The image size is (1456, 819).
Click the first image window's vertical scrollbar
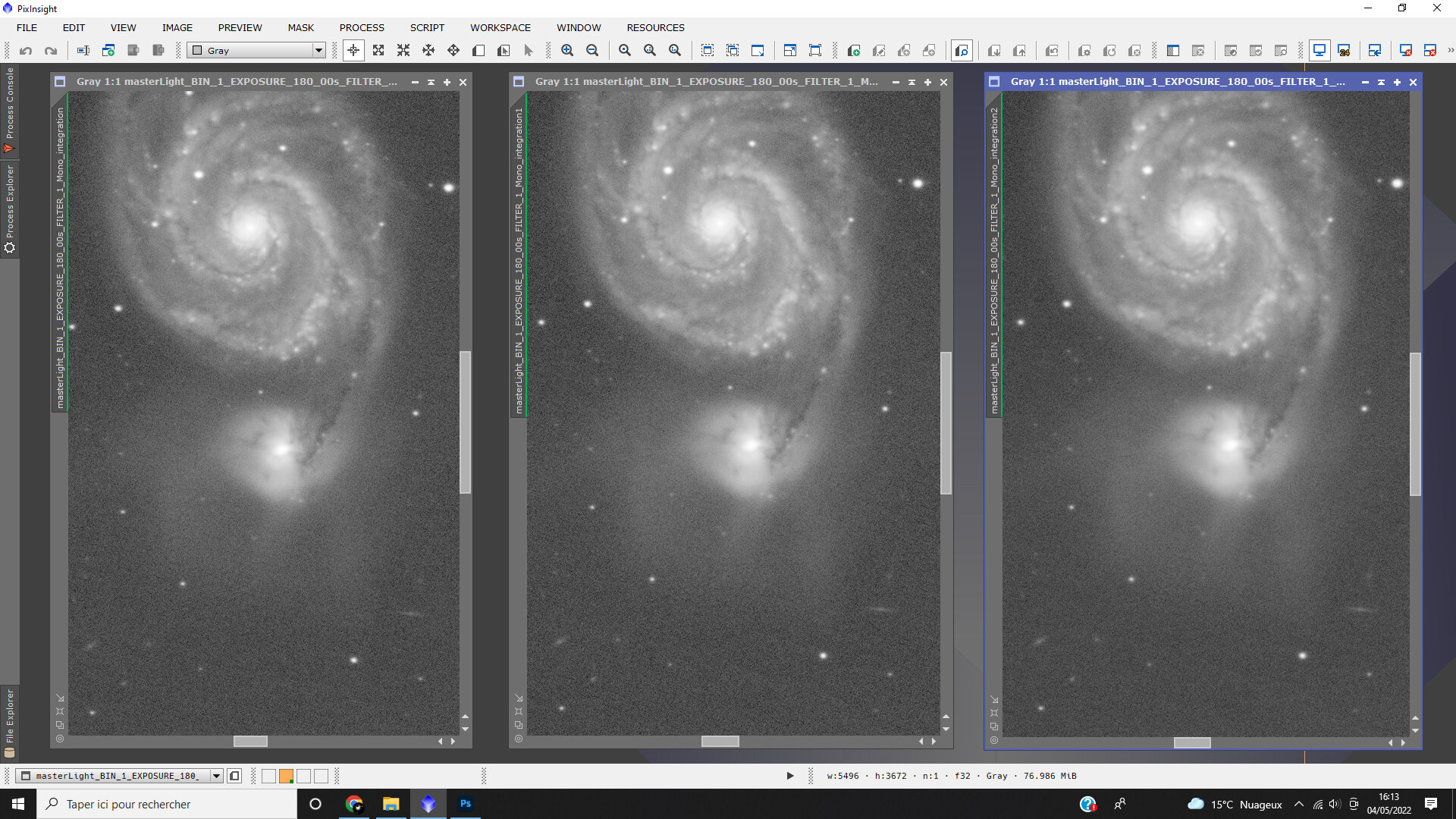click(466, 422)
